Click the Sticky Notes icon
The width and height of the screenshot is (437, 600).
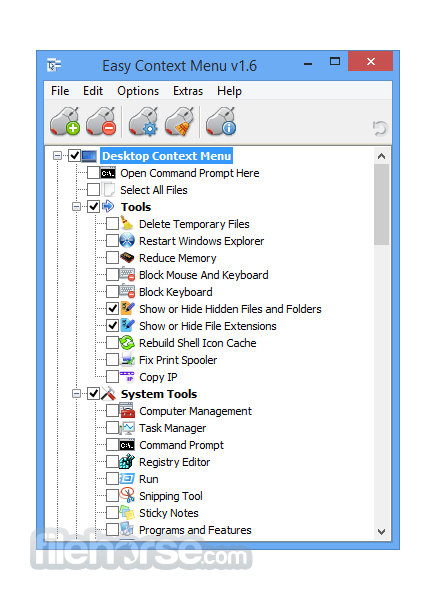(127, 512)
